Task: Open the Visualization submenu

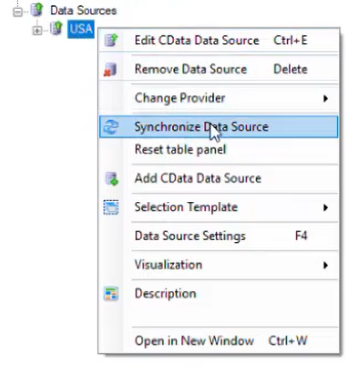Action: (x=219, y=265)
